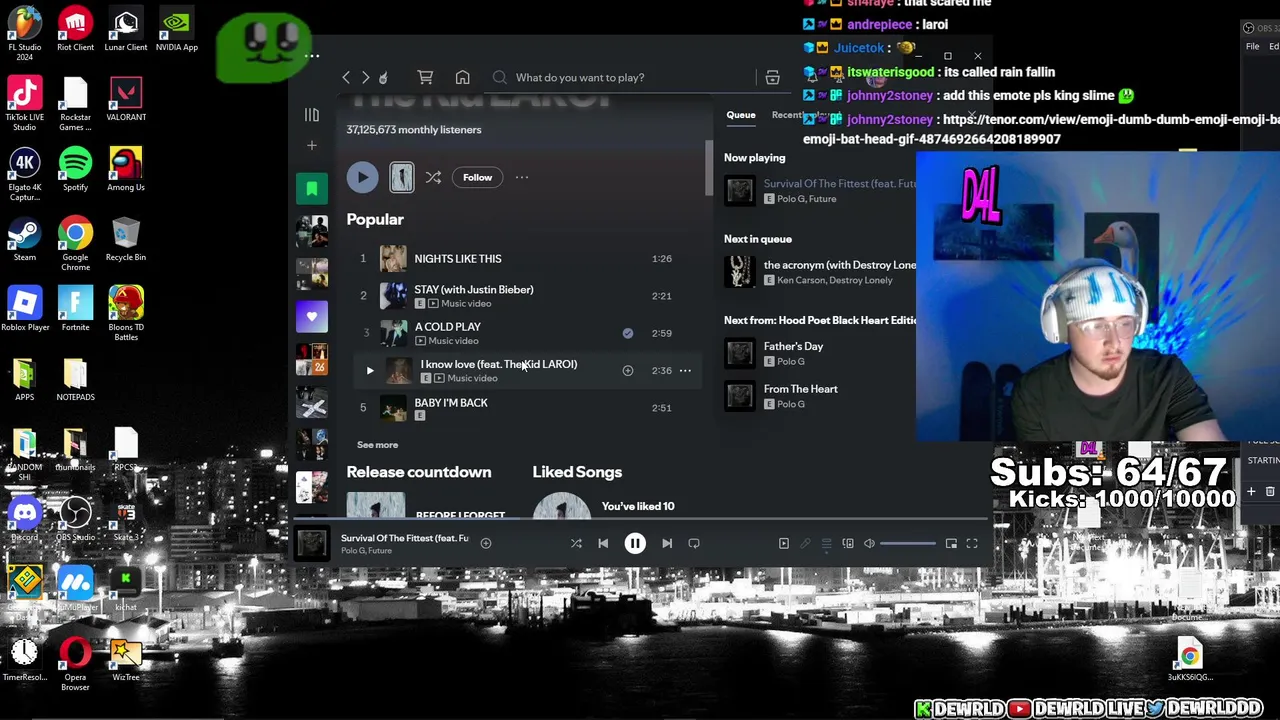Open the Spotify three-dot main menu
Screen dimensions: 1280x720
coord(312,56)
